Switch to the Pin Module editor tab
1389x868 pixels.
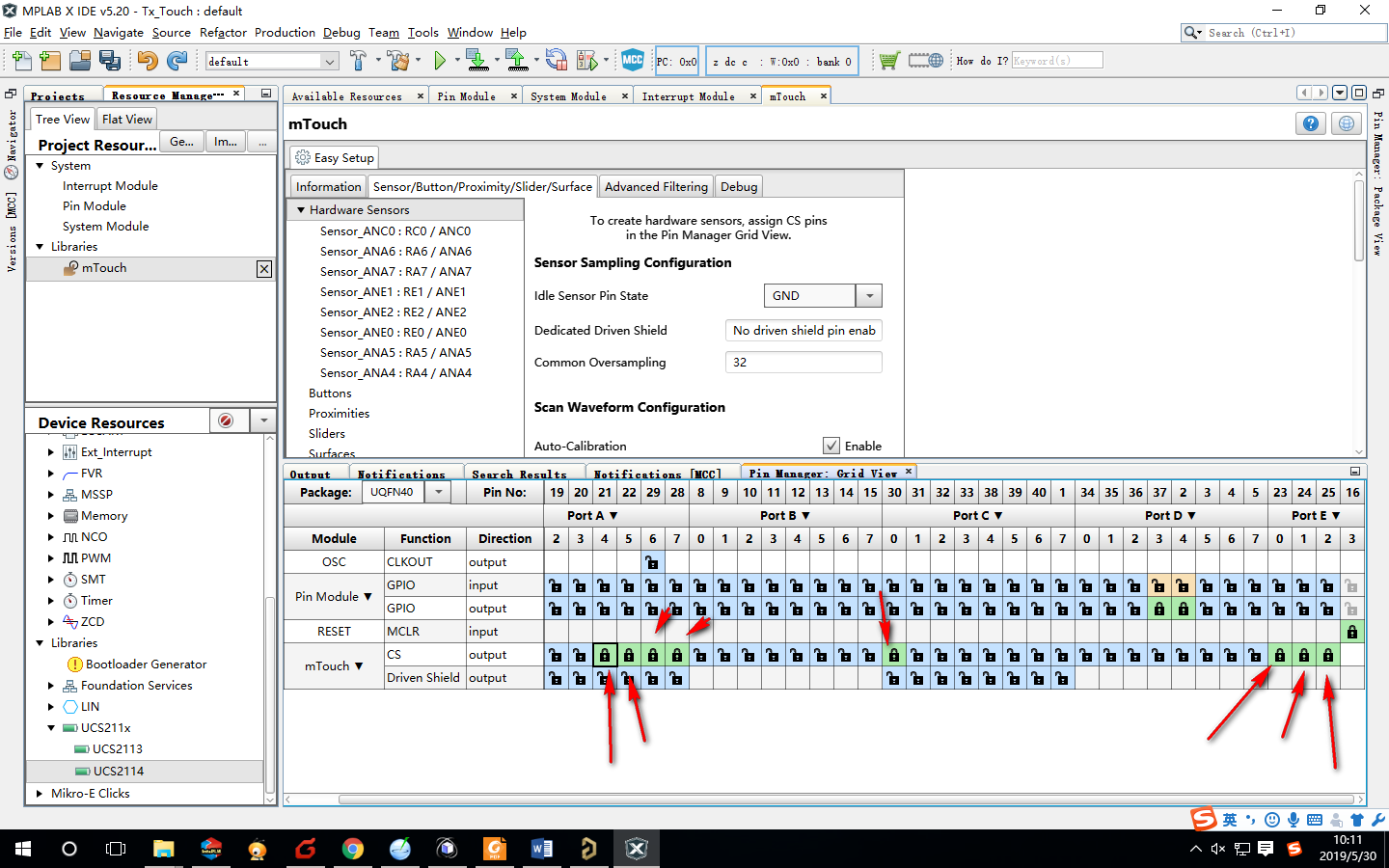(466, 96)
